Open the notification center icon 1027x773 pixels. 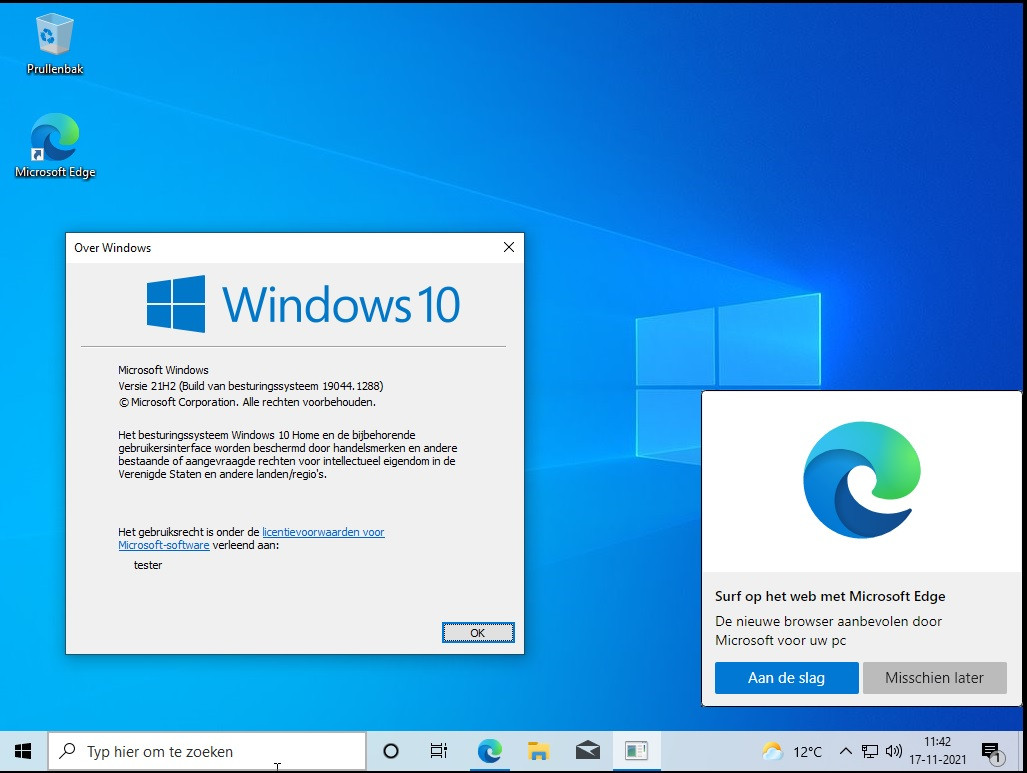[x=992, y=752]
